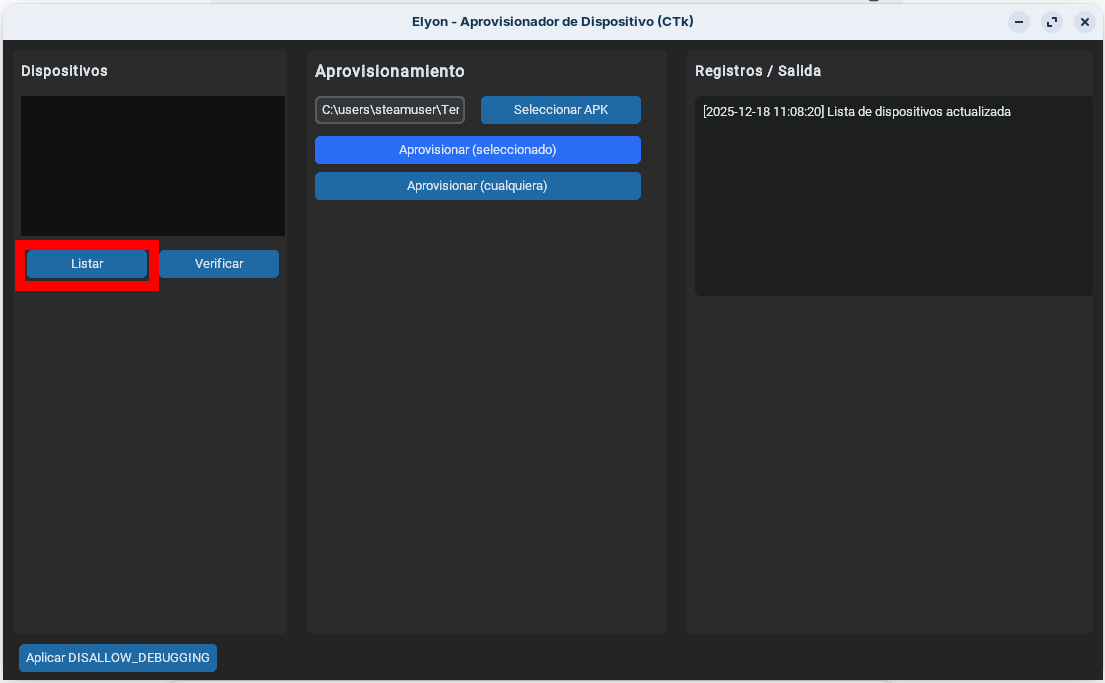Run Aprovisionar (cualquiera)
Screen dimensions: 1105x683
tap(477, 186)
